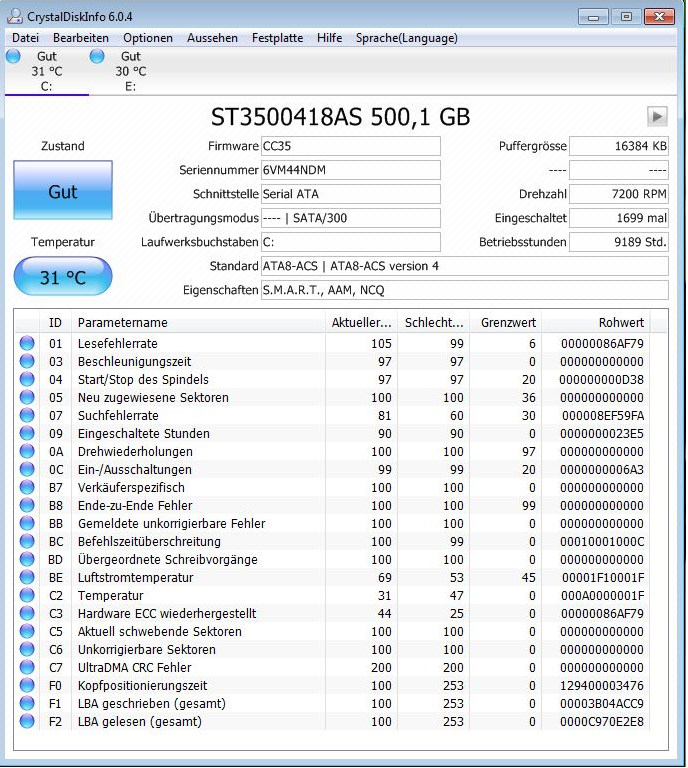Click status circle for Ende-zu-Ende Fehler row

[x=27, y=505]
